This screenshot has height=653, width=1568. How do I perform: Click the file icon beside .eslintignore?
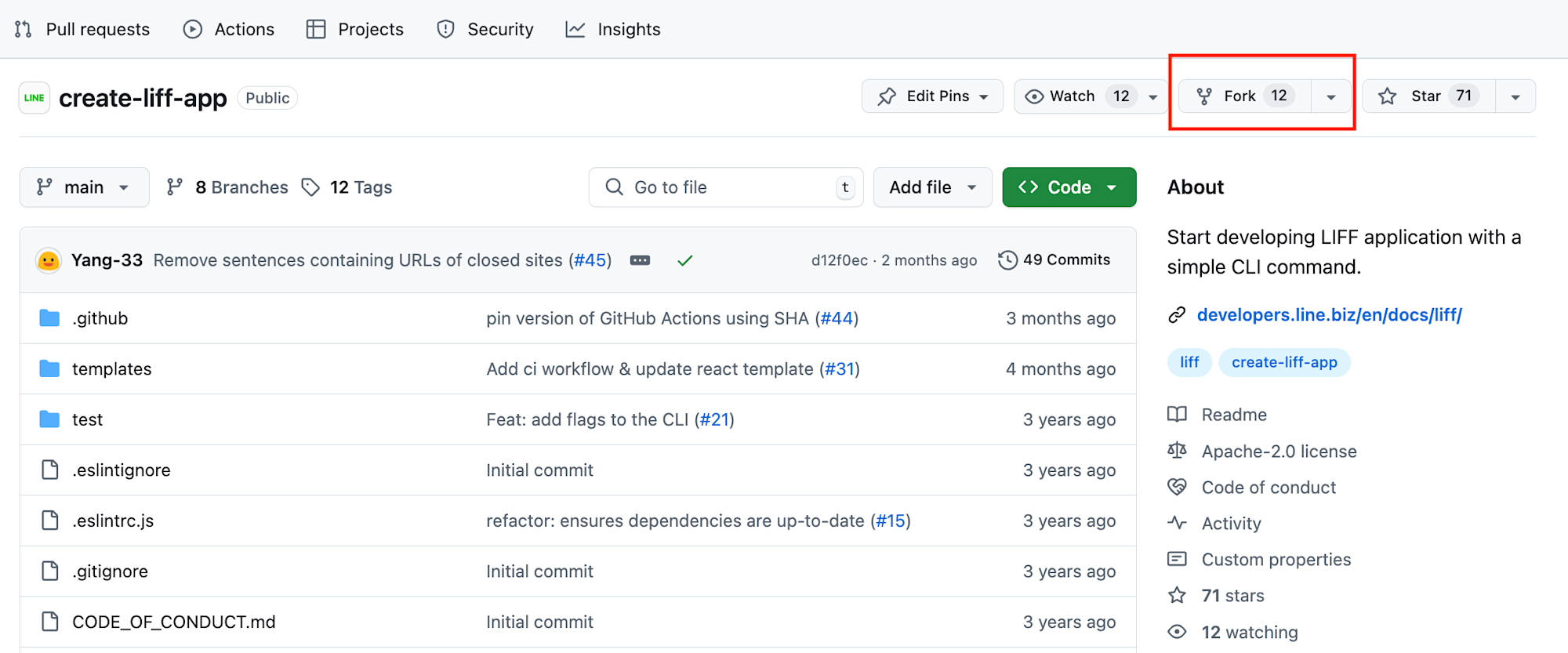point(50,470)
